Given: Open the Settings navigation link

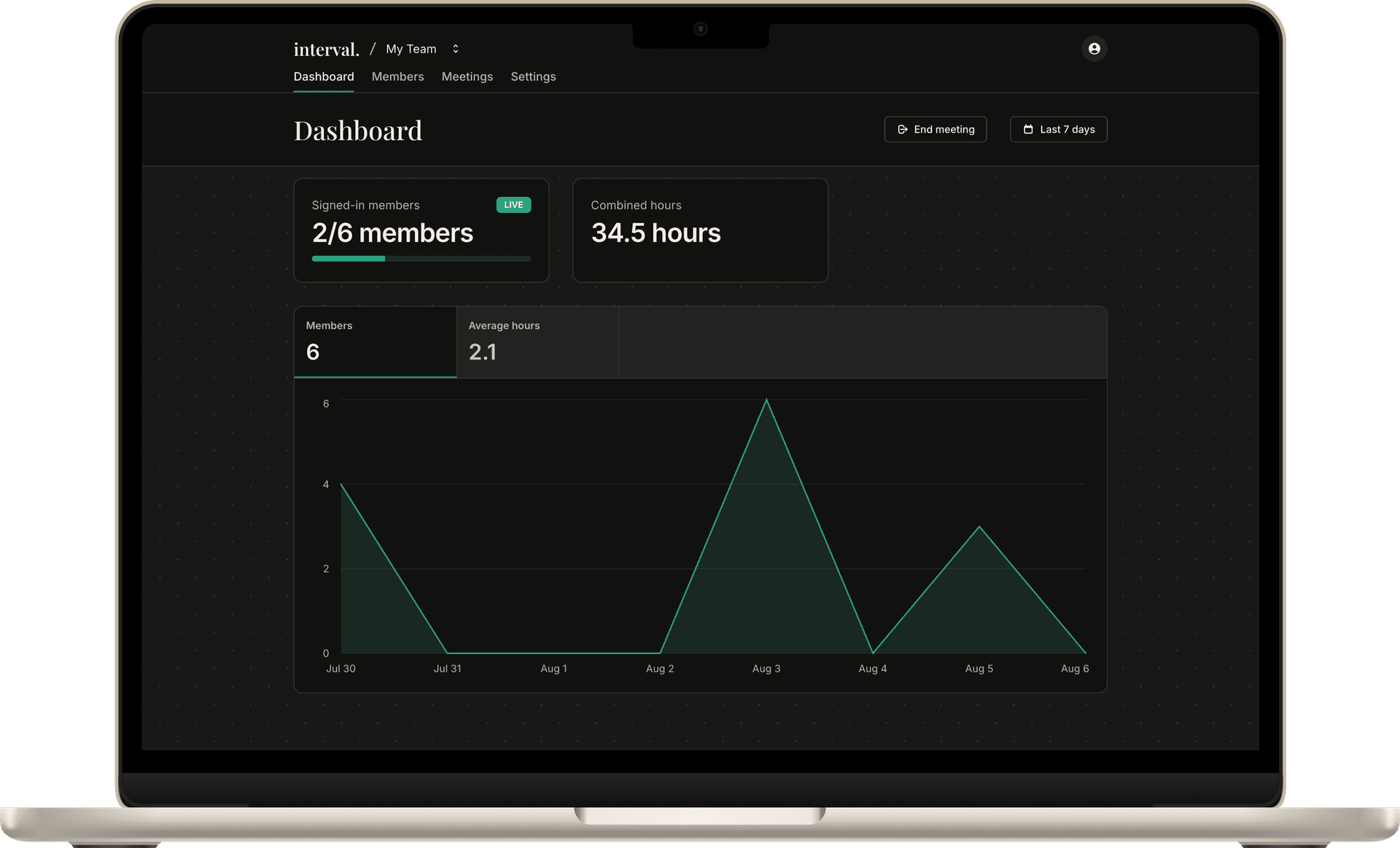Looking at the screenshot, I should (x=533, y=76).
